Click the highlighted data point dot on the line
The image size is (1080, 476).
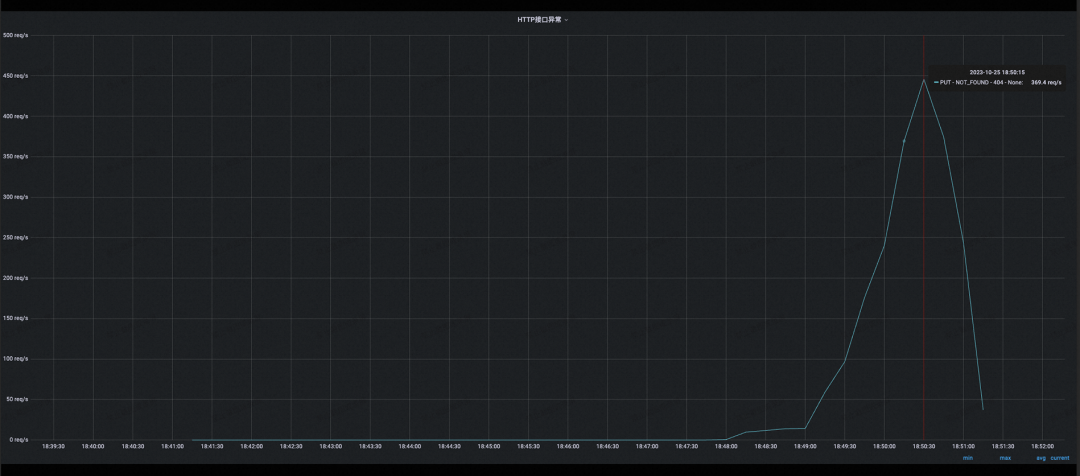pyautogui.click(x=904, y=141)
